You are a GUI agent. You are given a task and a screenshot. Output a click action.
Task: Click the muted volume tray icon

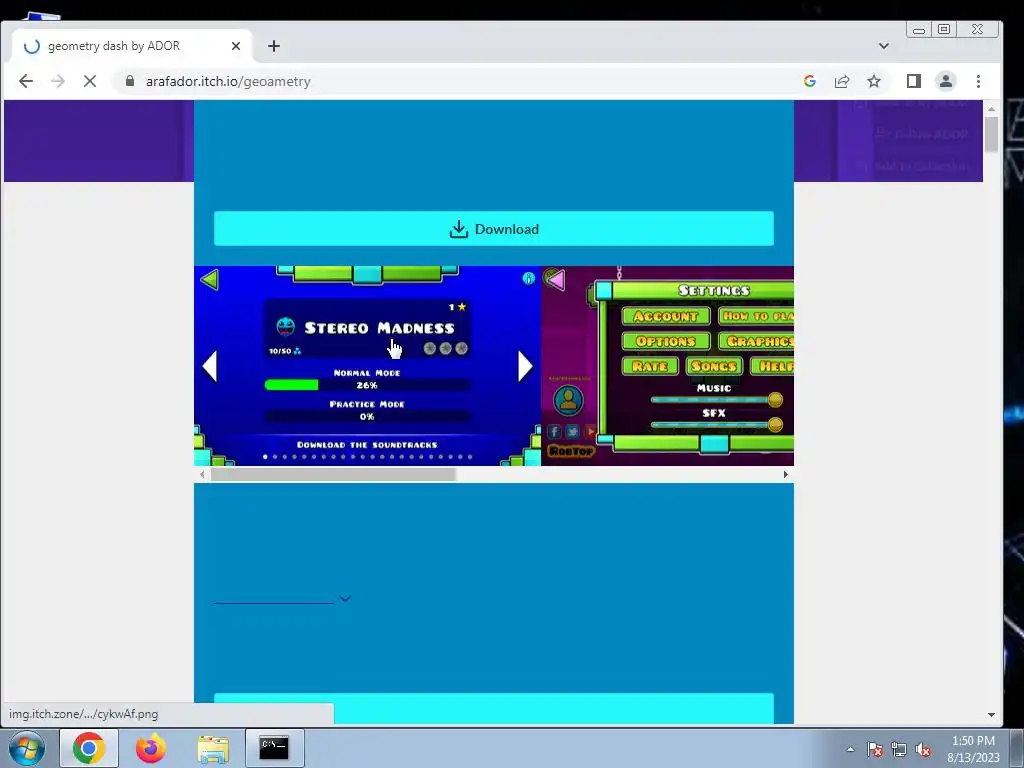[x=923, y=750]
